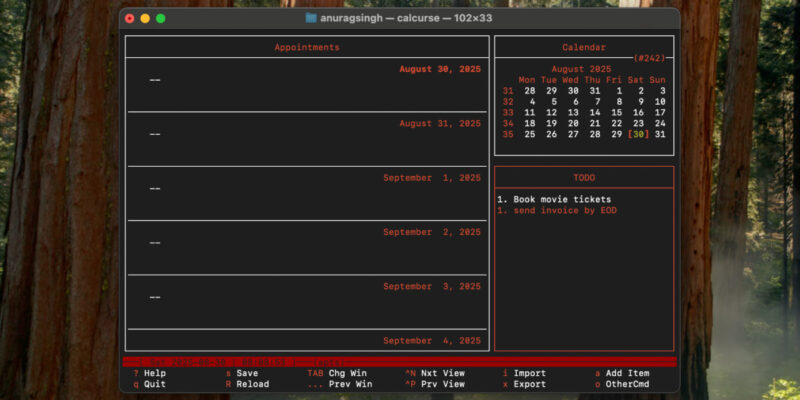
Task: Click the September 3, 2025 heading
Action: click(432, 287)
